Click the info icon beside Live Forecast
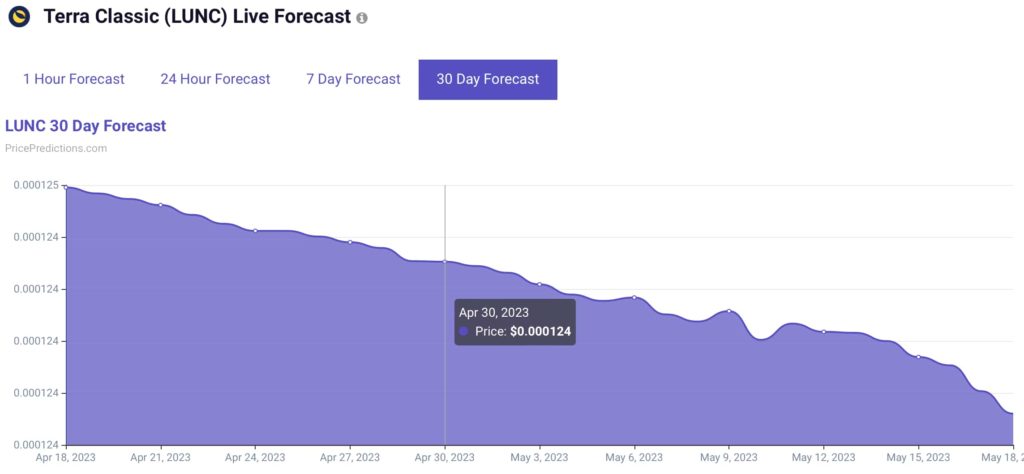 pos(361,19)
